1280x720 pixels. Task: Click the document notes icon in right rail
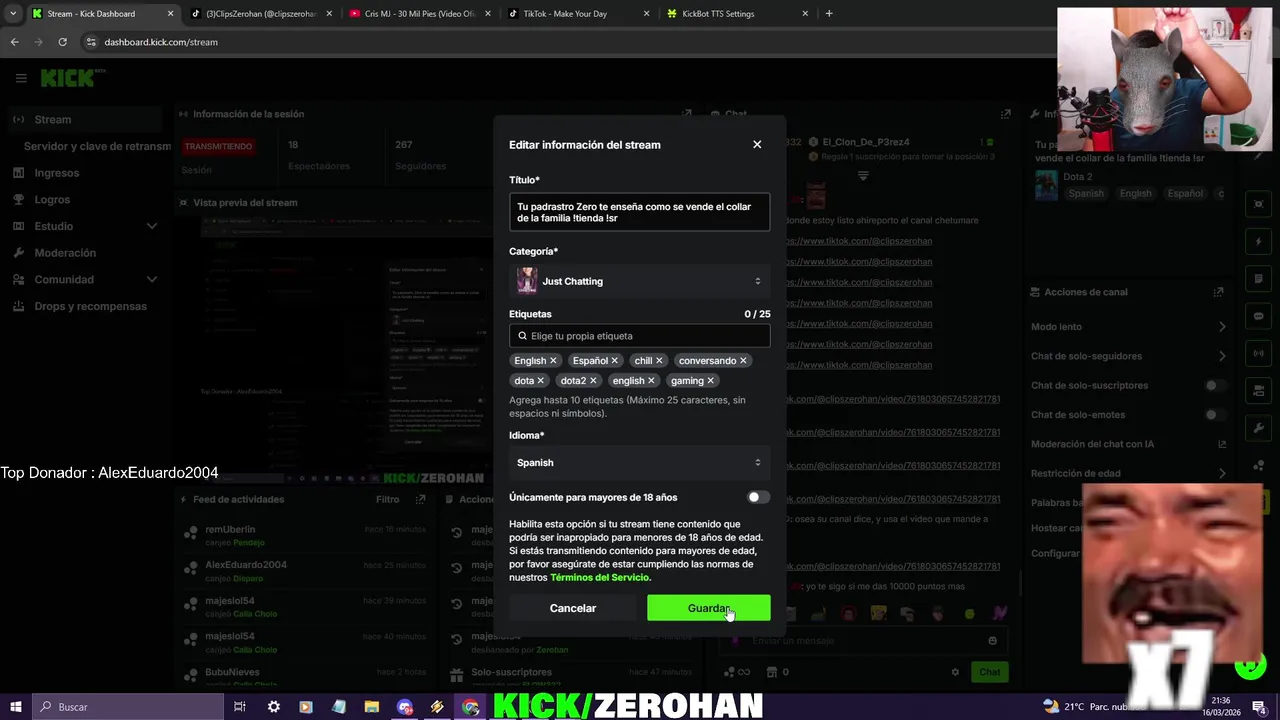point(1259,279)
